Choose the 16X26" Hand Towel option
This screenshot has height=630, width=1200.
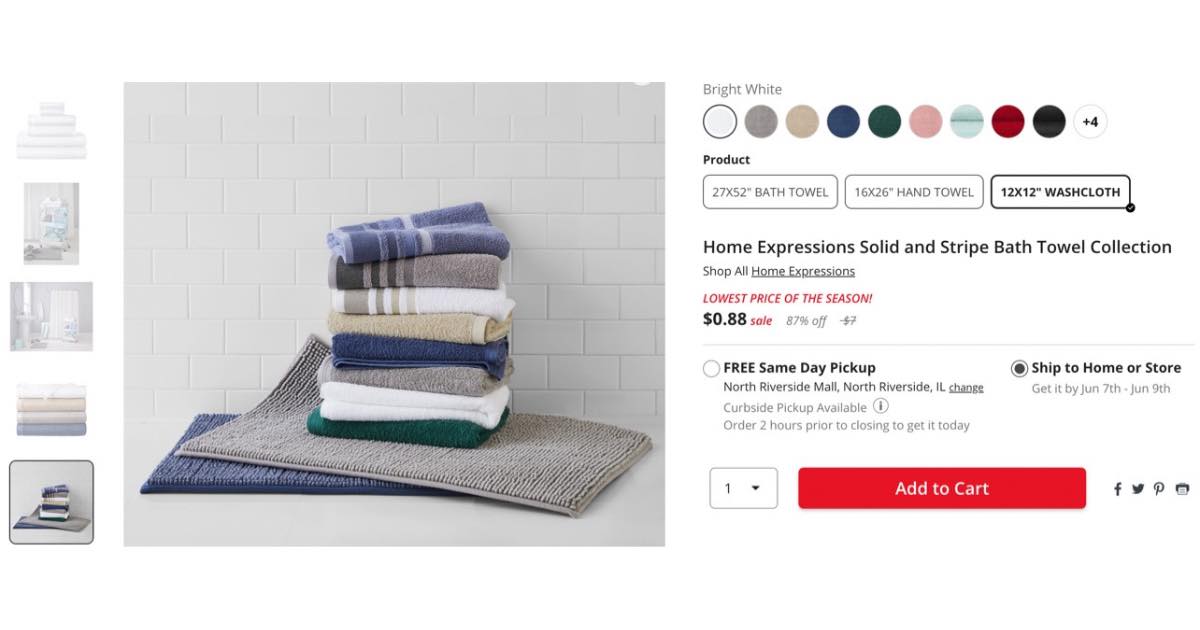click(913, 192)
